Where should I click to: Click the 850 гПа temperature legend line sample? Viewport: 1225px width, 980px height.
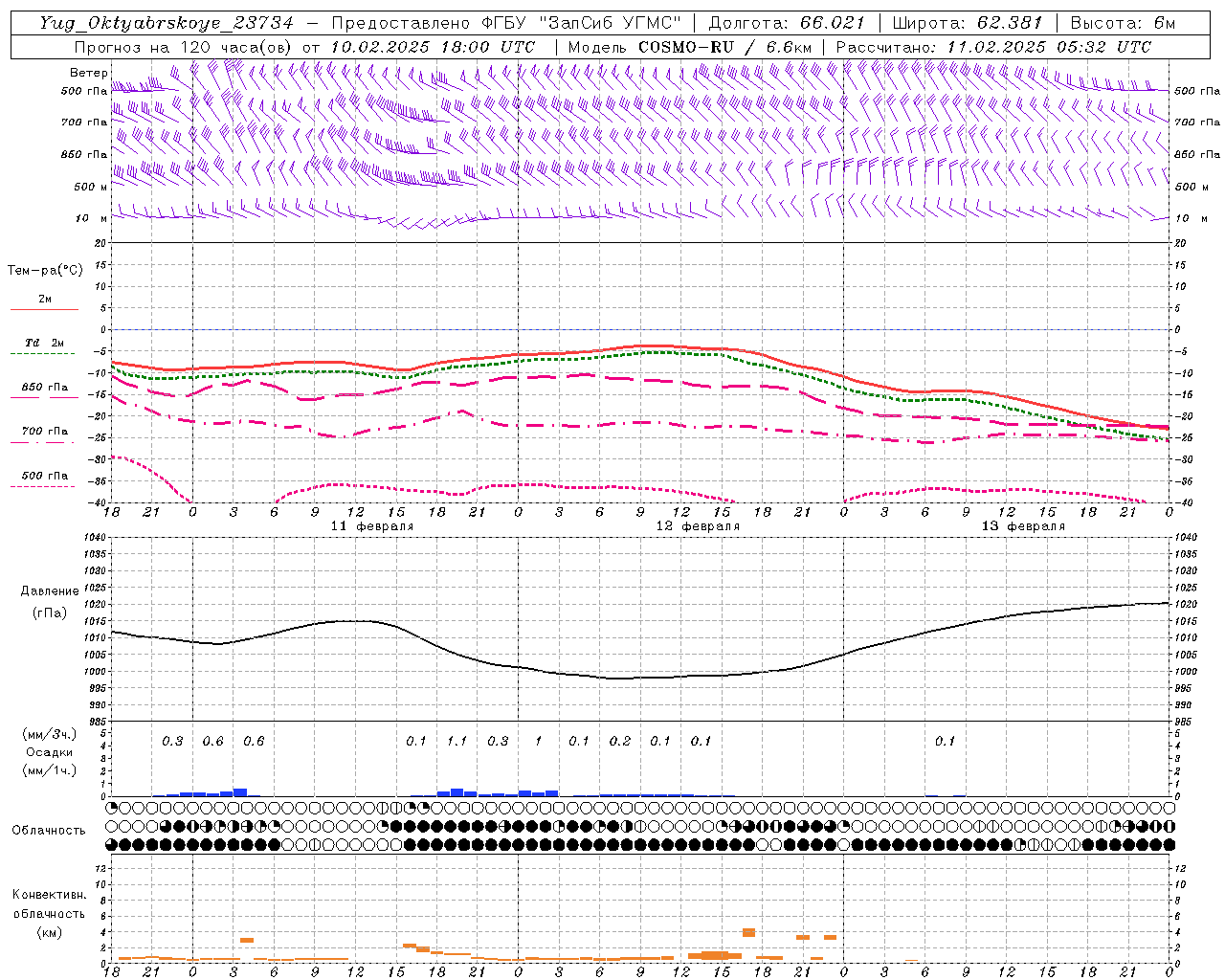(x=44, y=398)
